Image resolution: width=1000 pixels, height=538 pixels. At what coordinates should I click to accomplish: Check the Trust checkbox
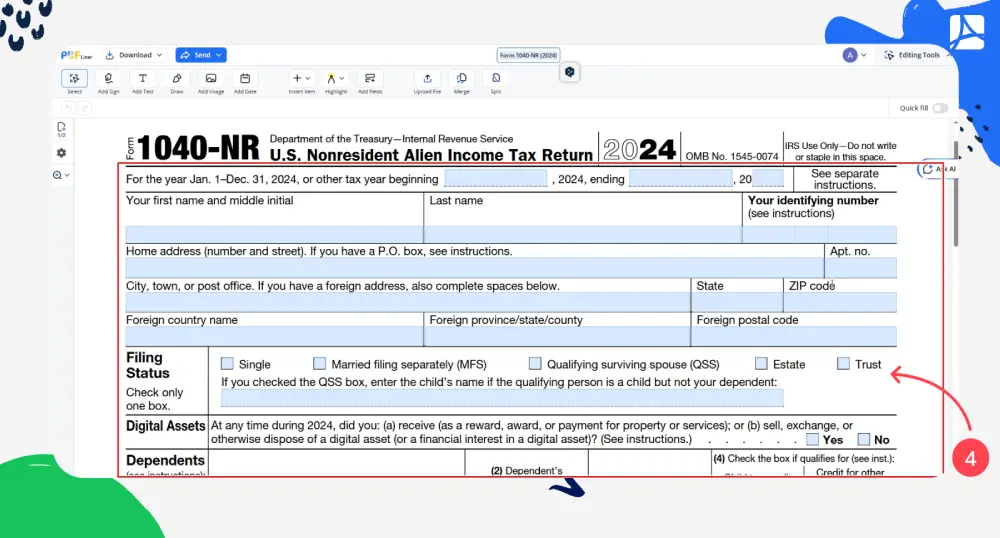[843, 363]
